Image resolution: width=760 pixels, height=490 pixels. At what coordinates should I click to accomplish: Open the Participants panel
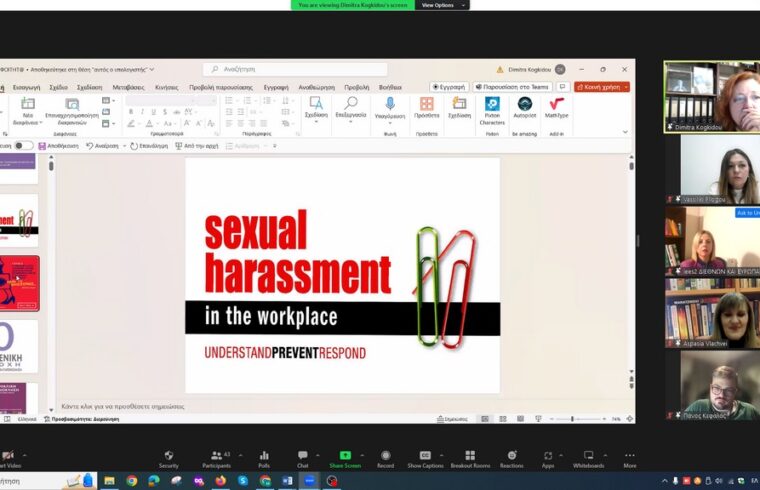tap(216, 456)
